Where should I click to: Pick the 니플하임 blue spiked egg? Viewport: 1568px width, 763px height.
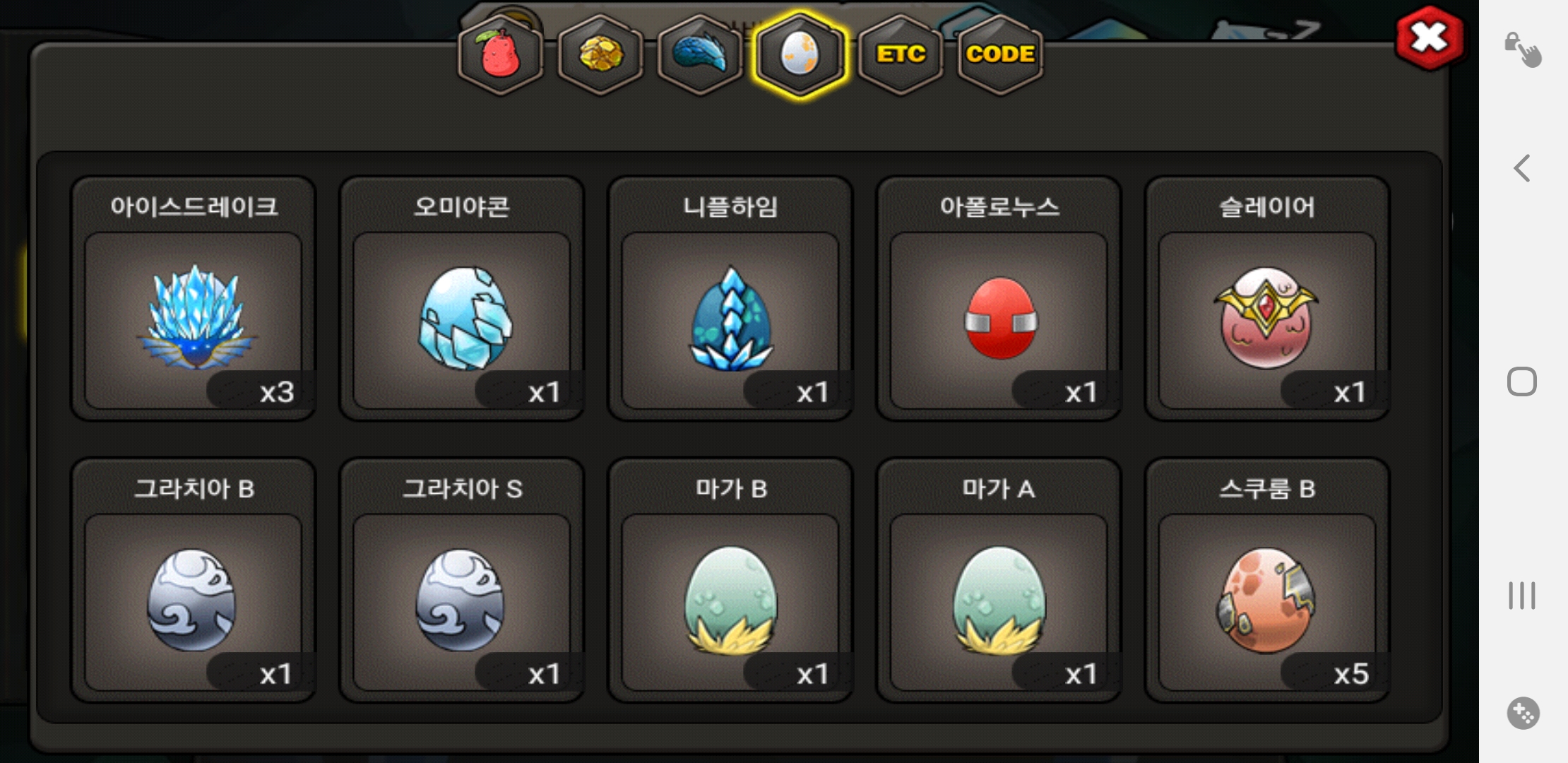click(x=730, y=298)
